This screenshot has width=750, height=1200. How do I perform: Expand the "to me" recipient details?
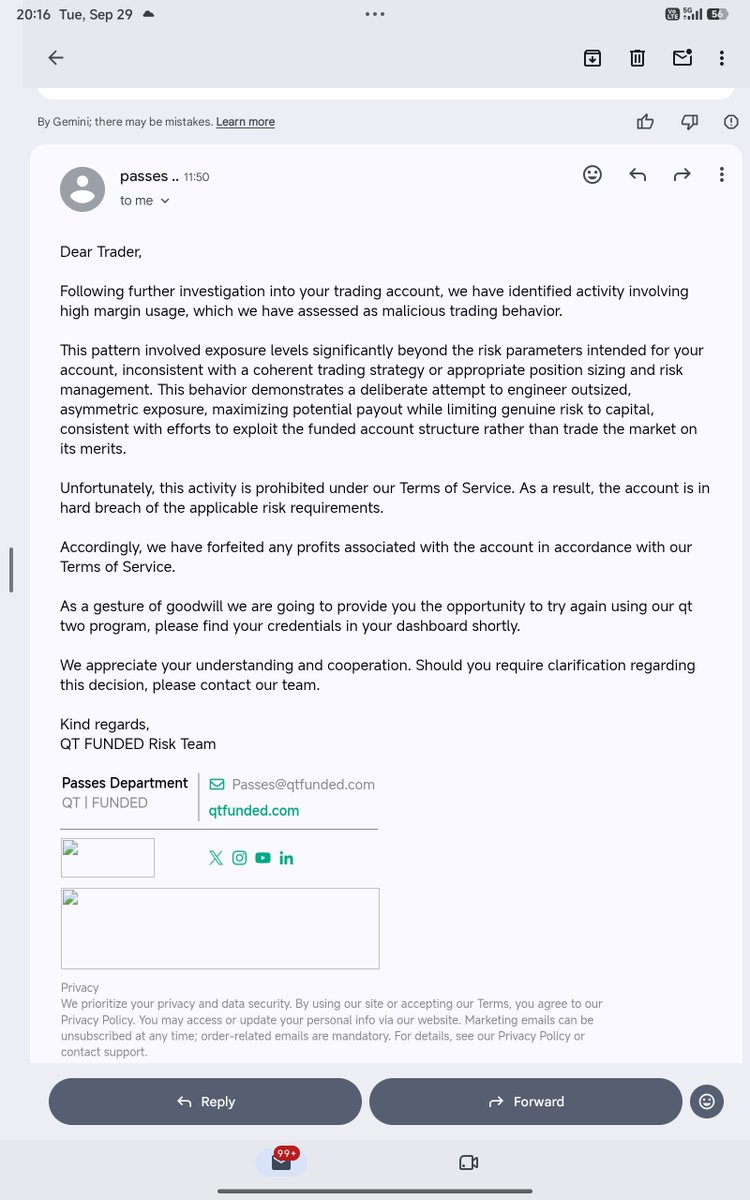[145, 200]
